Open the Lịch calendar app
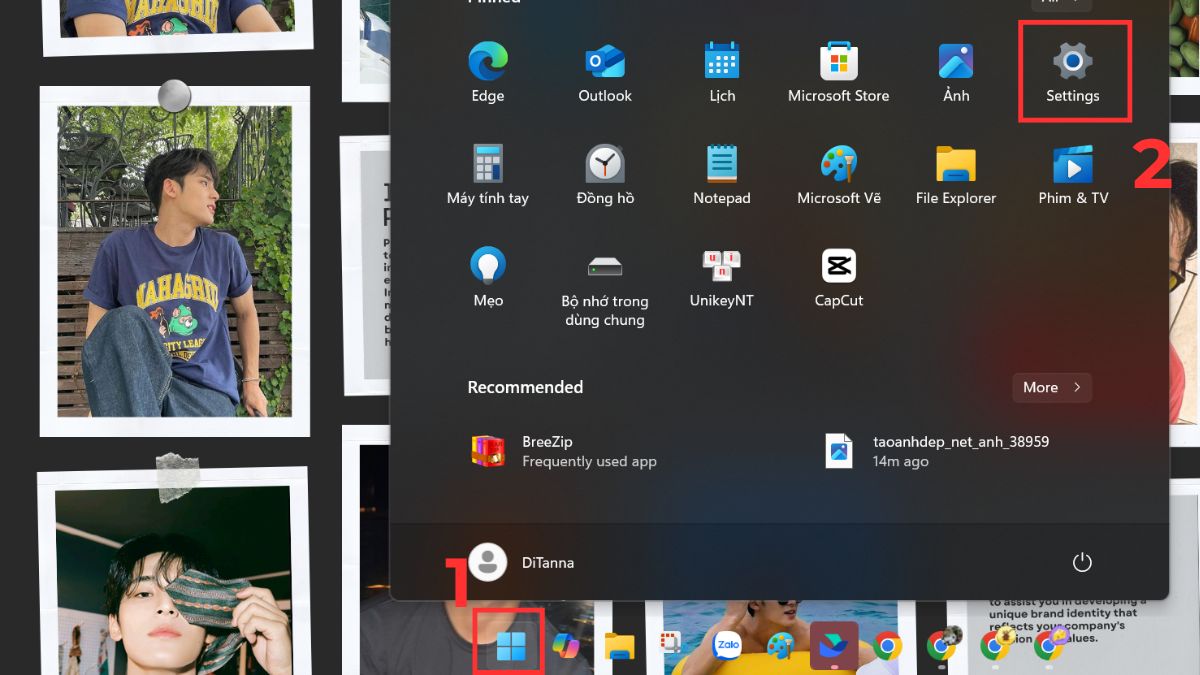Screen dimensions: 1200x675 [722, 74]
